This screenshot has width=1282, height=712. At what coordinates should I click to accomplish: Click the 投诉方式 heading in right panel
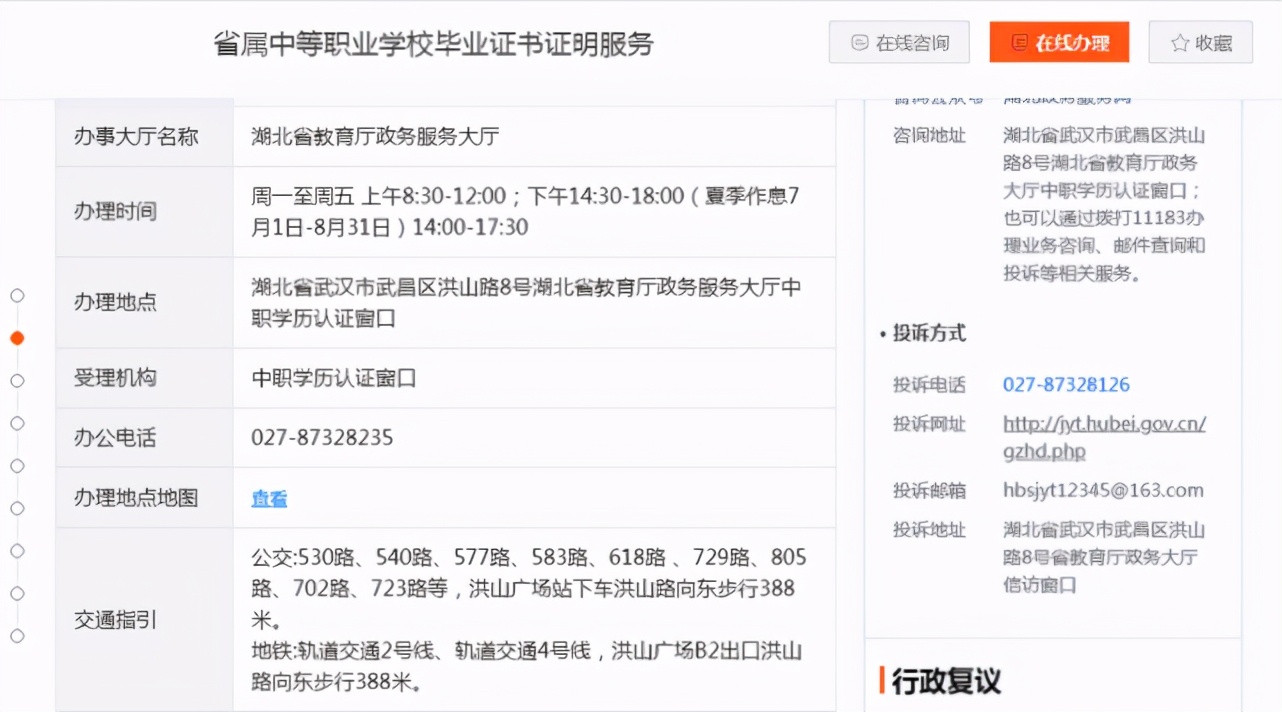pos(931,333)
